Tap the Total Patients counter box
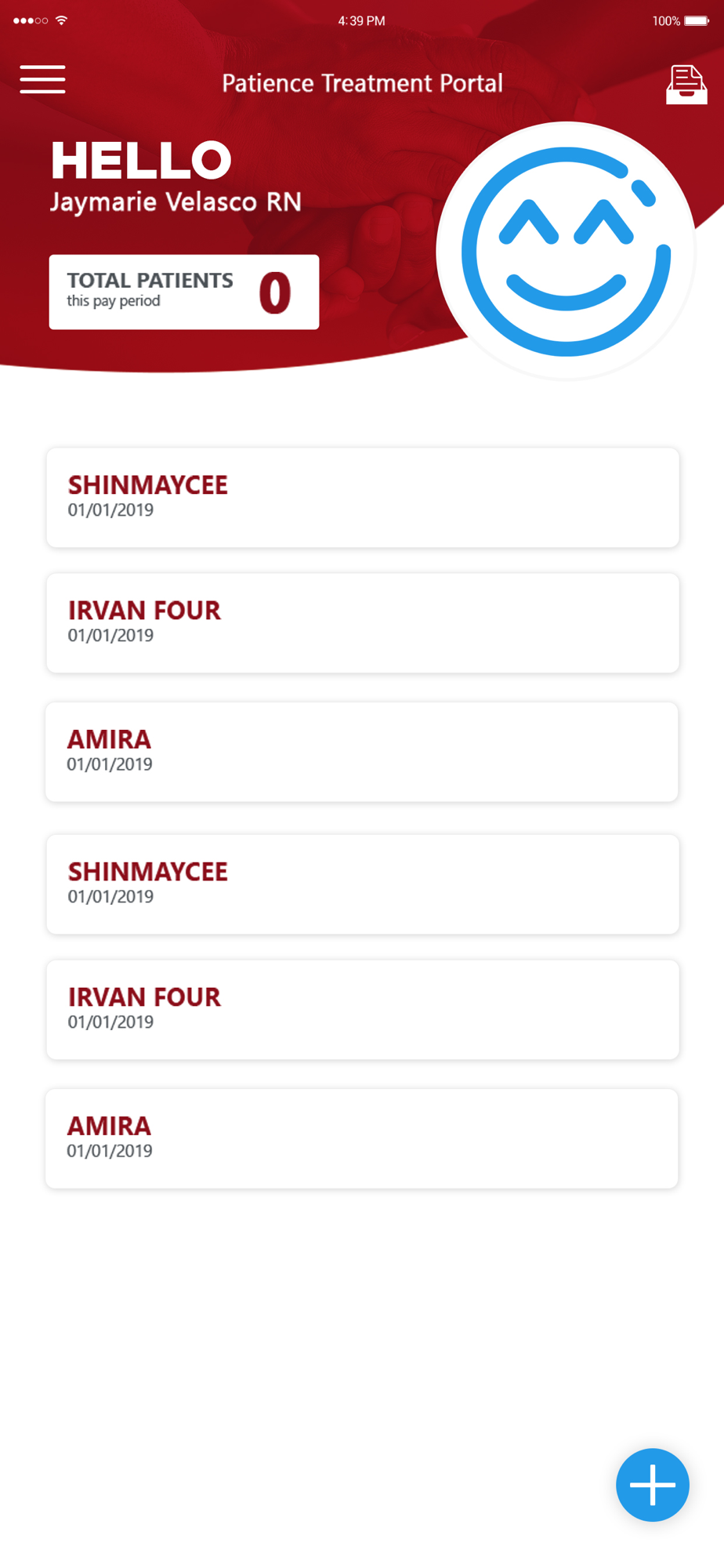Viewport: 724px width, 1568px height. [184, 292]
